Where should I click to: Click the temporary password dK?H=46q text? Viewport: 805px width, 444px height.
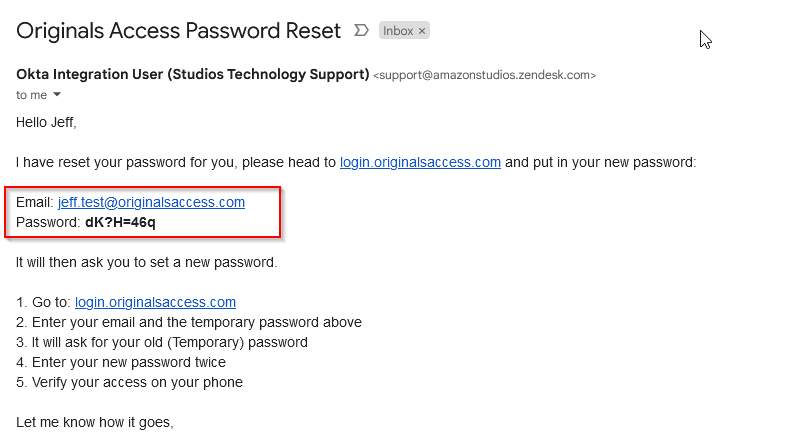(120, 222)
